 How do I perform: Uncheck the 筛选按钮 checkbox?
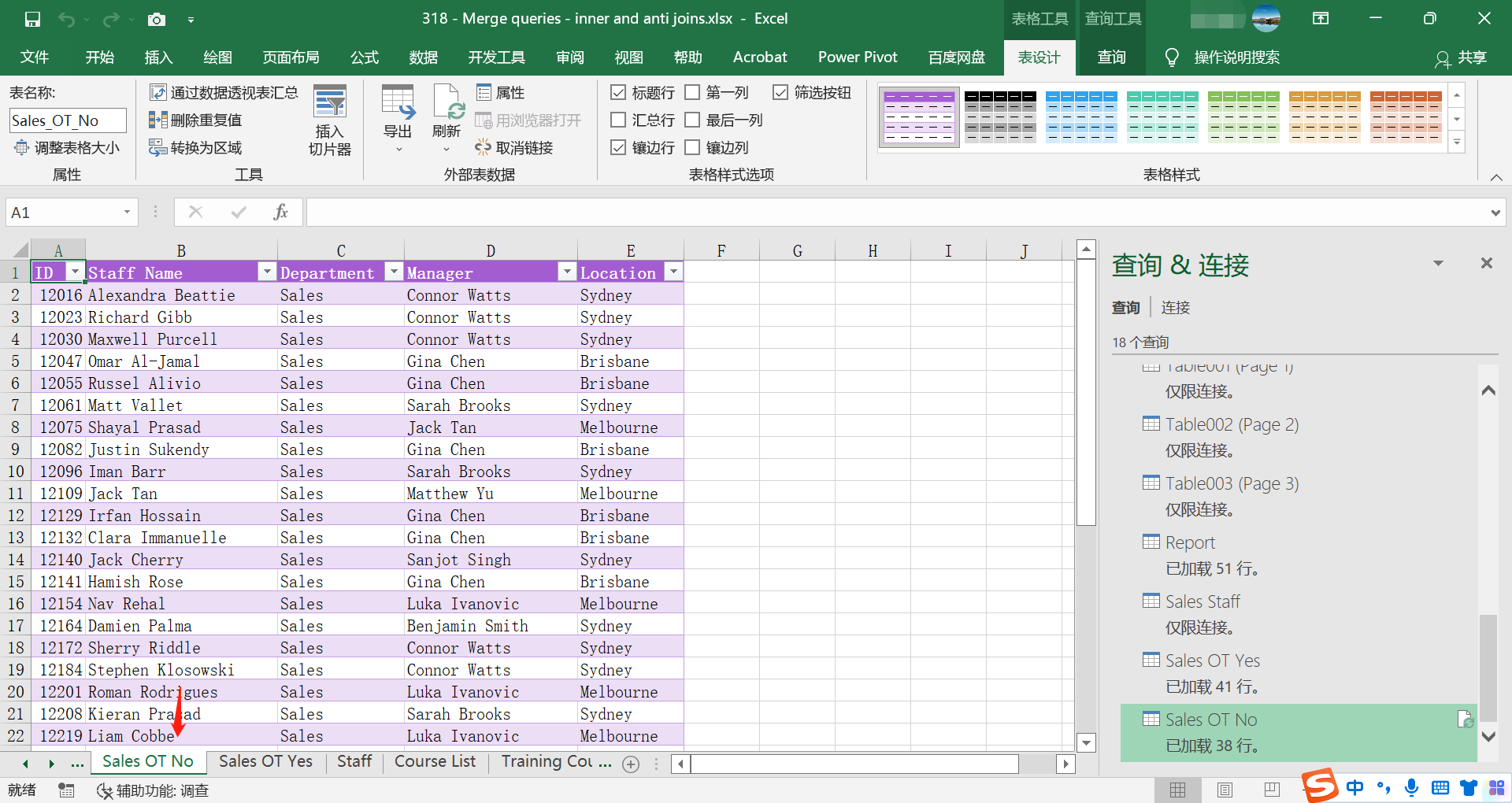[781, 92]
